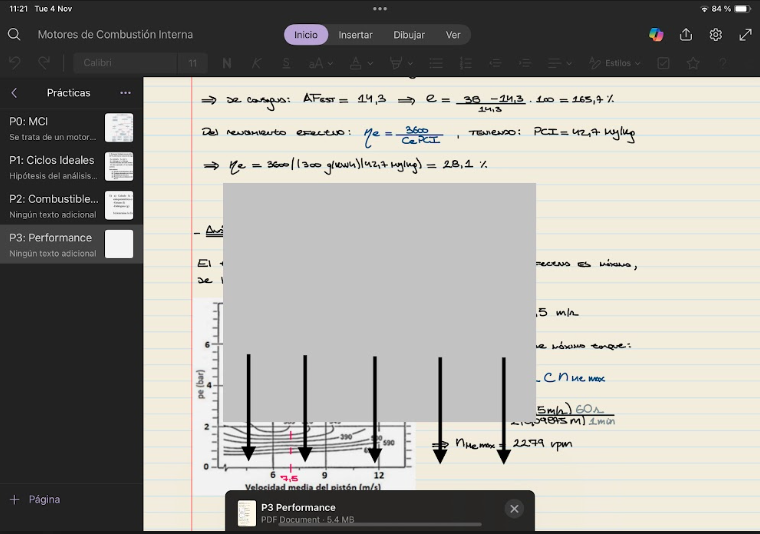Image resolution: width=760 pixels, height=534 pixels.
Task: Open page P1: Ciclos Ideales
Action: pos(71,167)
